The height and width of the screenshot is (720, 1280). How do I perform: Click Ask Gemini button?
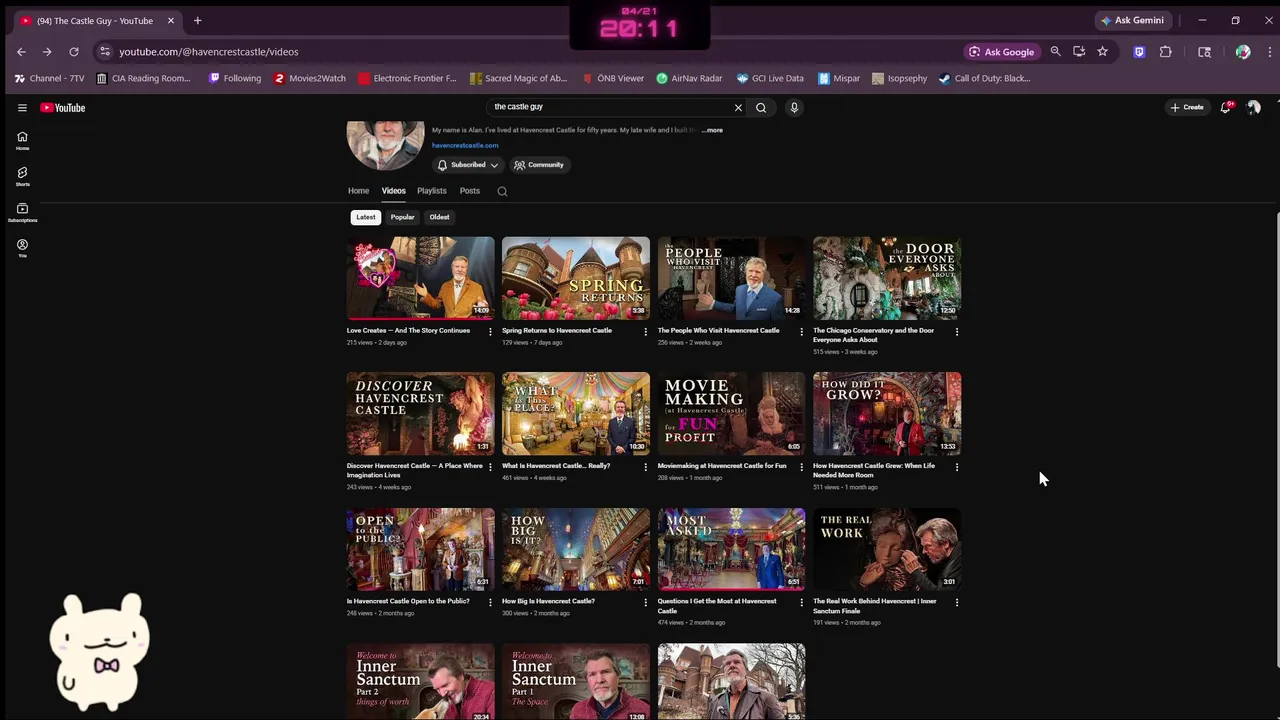pos(1132,20)
